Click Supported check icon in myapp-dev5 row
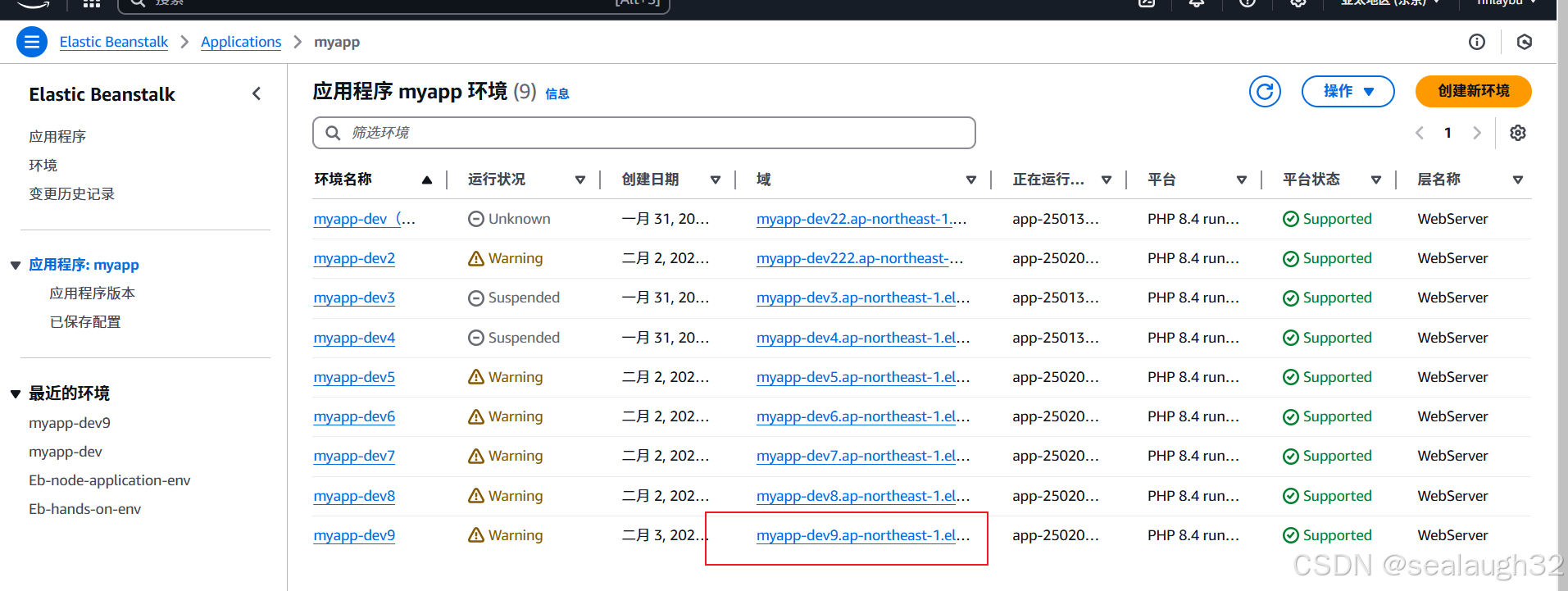1568x591 pixels. point(1291,377)
